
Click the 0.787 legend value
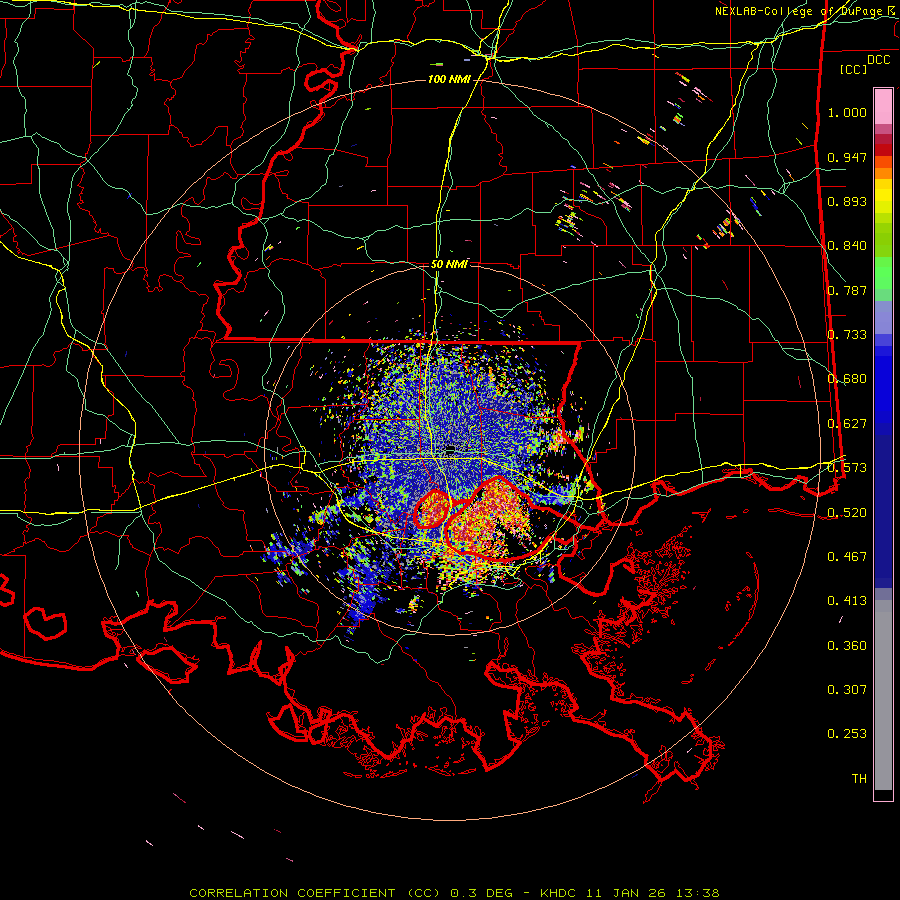click(847, 290)
